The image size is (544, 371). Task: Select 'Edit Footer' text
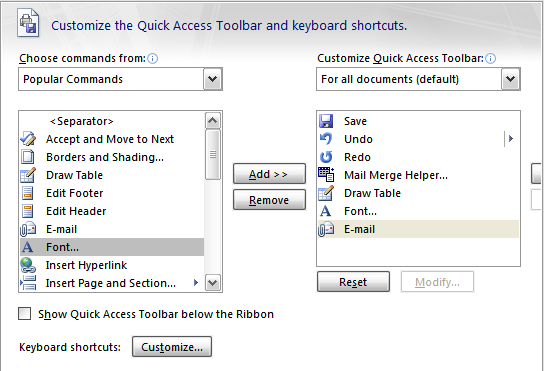point(75,193)
